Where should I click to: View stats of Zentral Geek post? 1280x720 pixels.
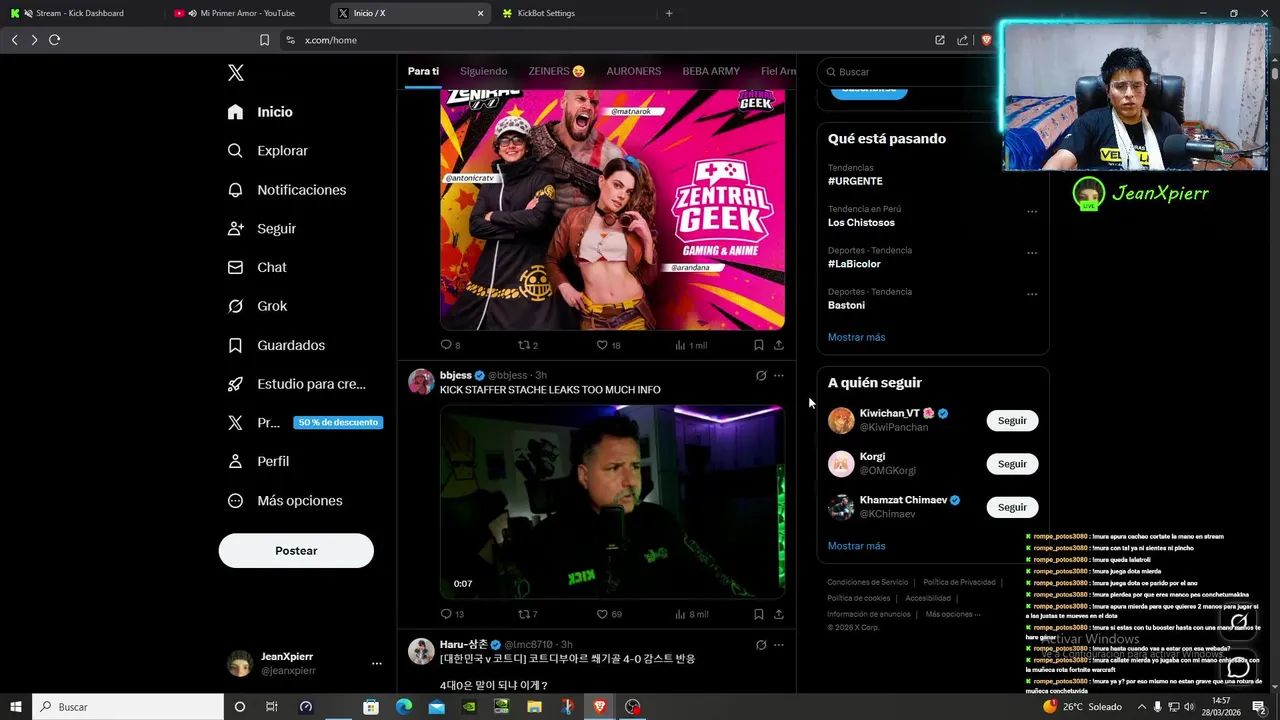pyautogui.click(x=691, y=345)
